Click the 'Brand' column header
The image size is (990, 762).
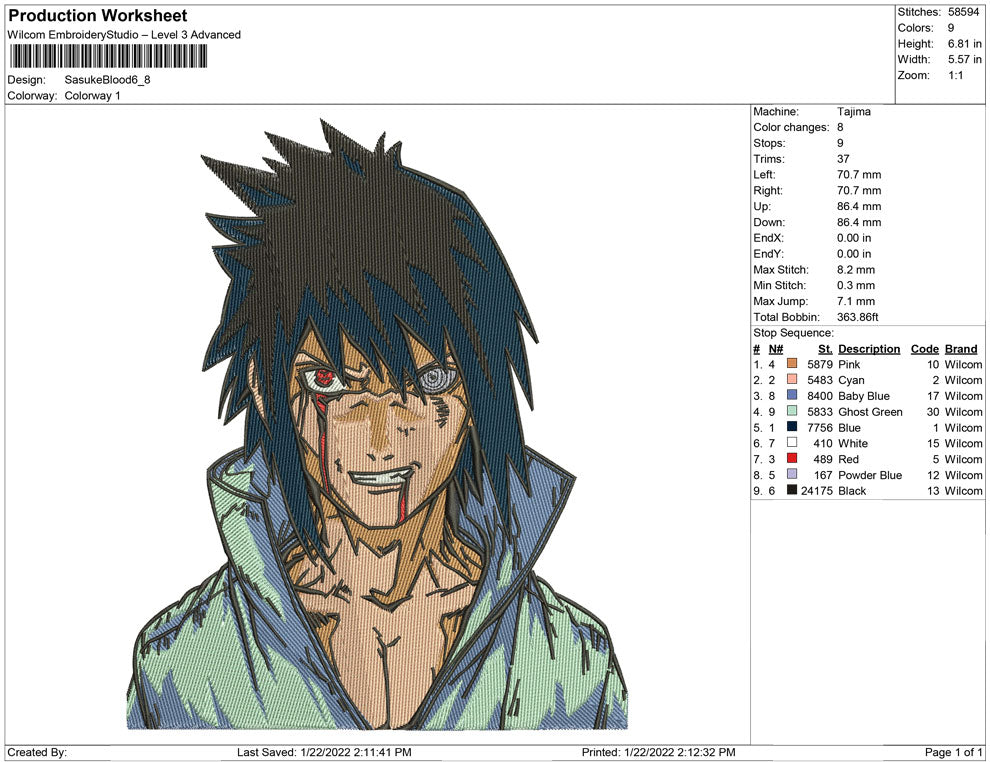pyautogui.click(x=961, y=349)
